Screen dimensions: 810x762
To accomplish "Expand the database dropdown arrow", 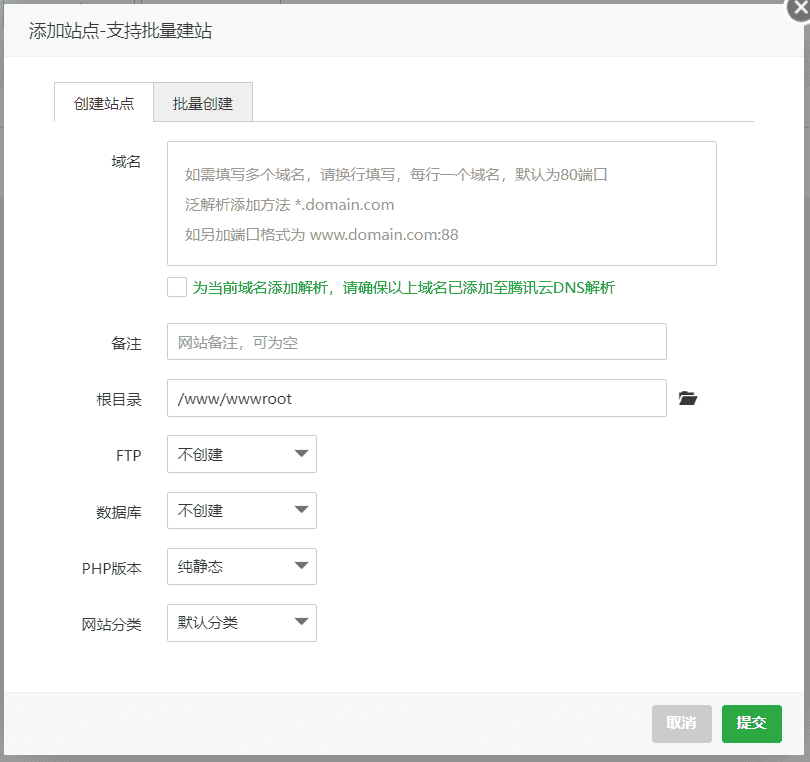I will click(x=303, y=510).
